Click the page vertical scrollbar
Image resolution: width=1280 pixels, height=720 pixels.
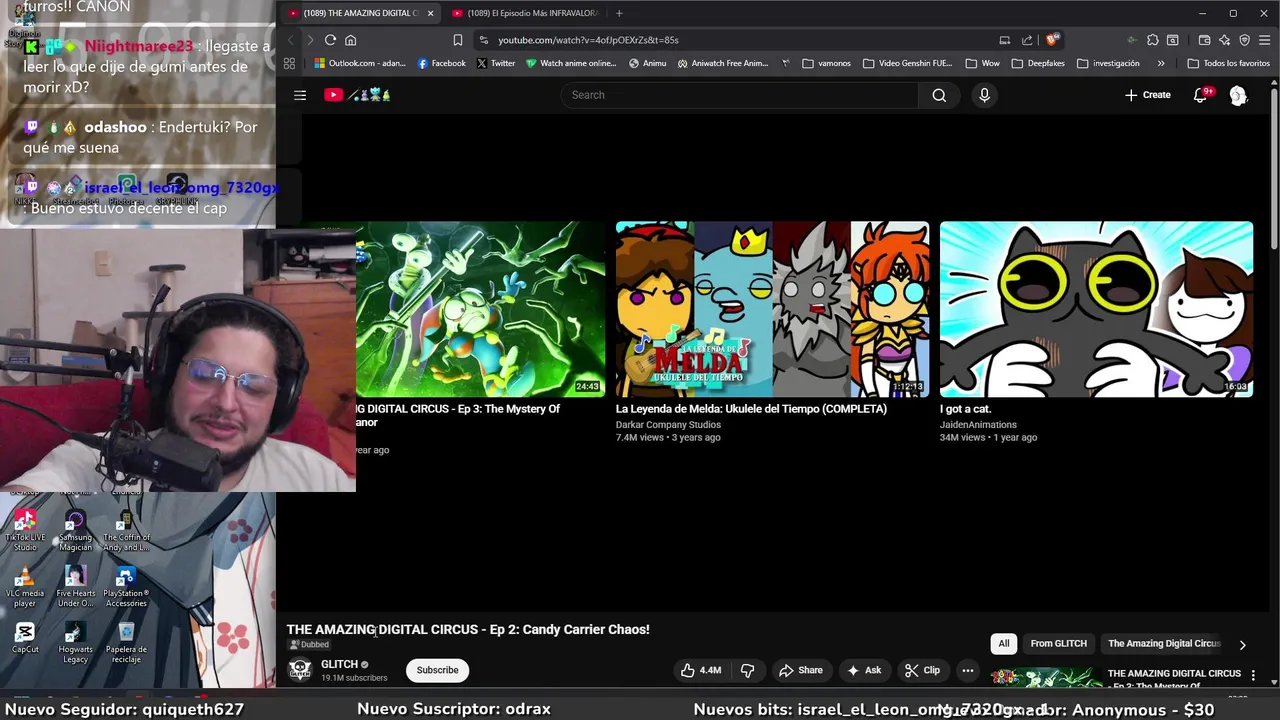pyautogui.click(x=1274, y=167)
